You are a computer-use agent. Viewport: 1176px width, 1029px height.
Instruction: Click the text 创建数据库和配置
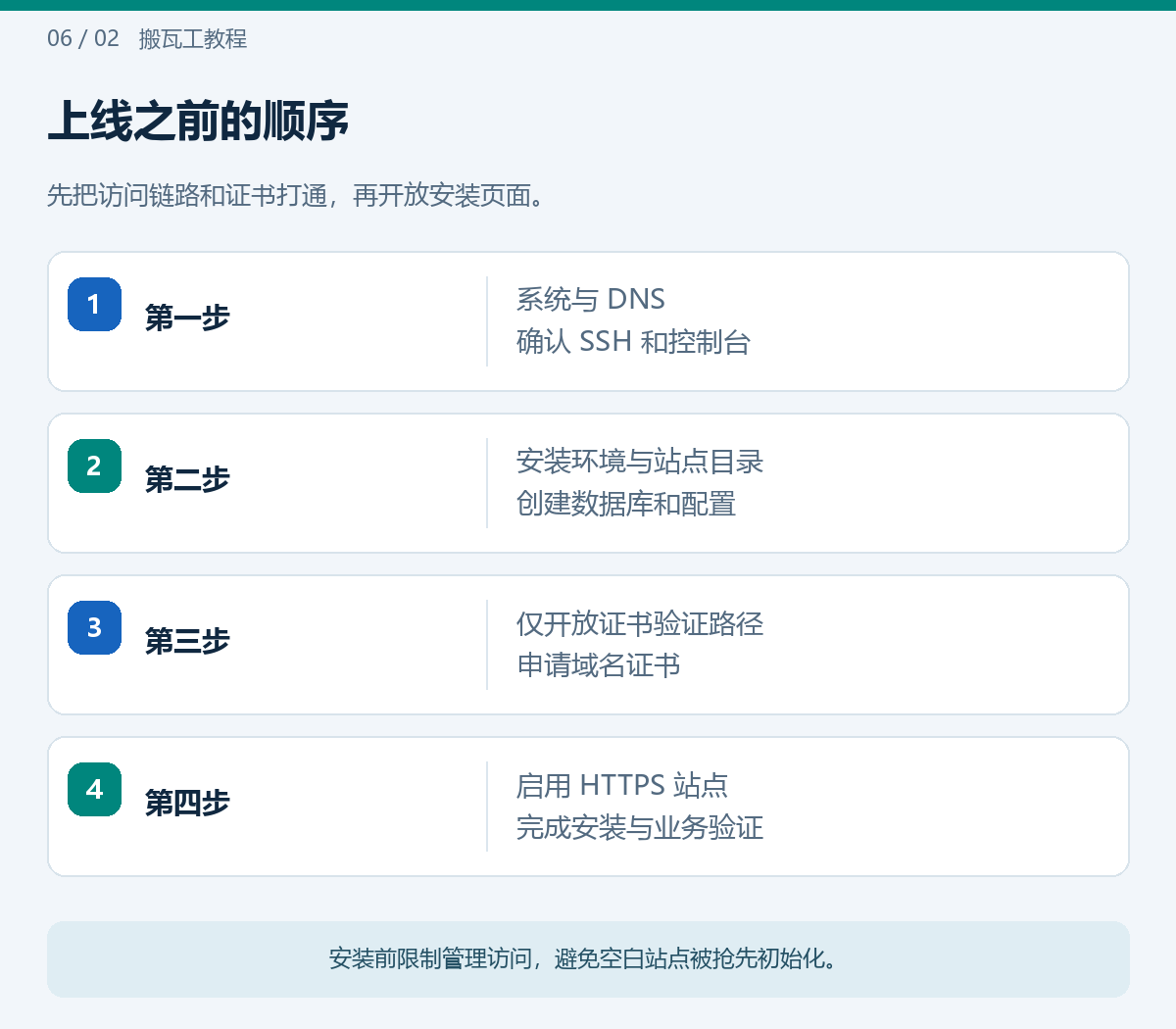(626, 504)
